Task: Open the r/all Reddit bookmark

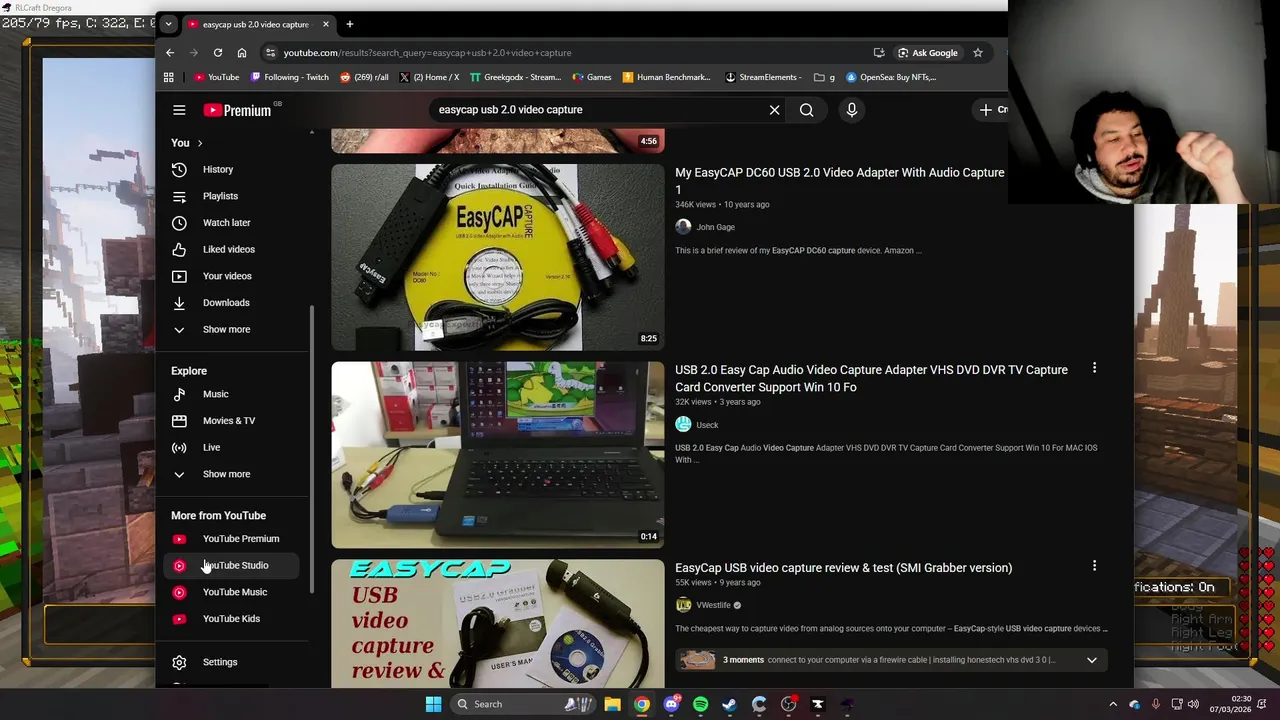Action: pos(364,77)
